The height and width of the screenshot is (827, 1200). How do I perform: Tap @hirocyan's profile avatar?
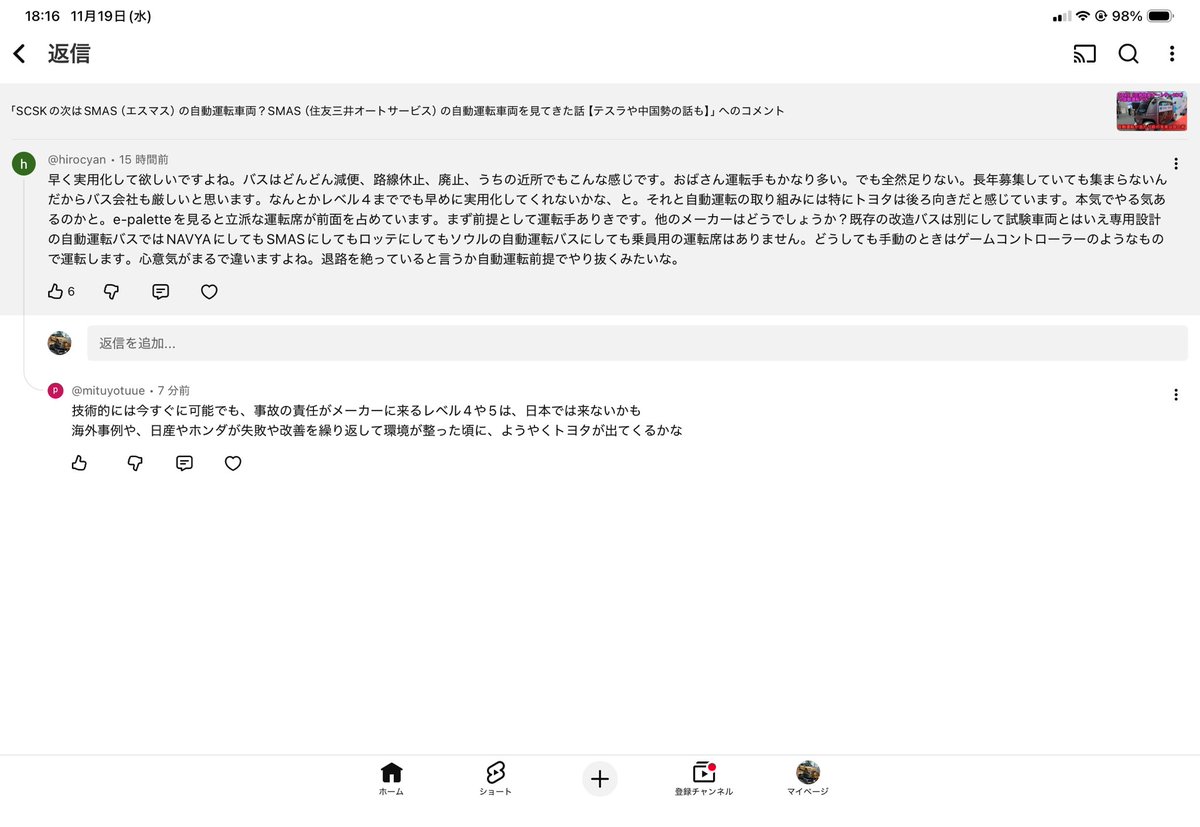(23, 163)
